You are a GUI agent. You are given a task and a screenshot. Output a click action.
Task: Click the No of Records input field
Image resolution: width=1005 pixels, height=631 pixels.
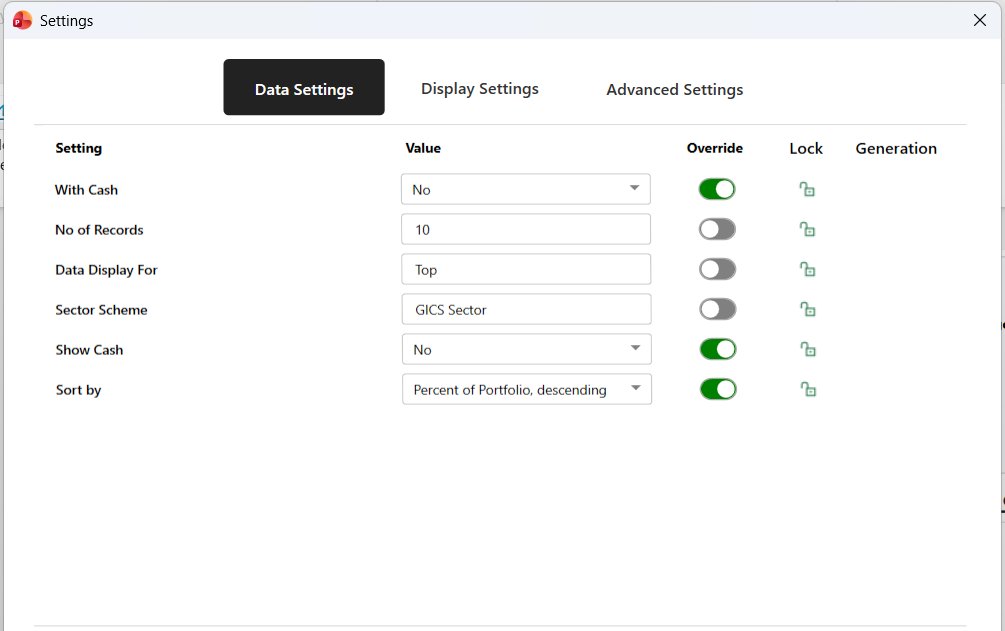click(525, 229)
